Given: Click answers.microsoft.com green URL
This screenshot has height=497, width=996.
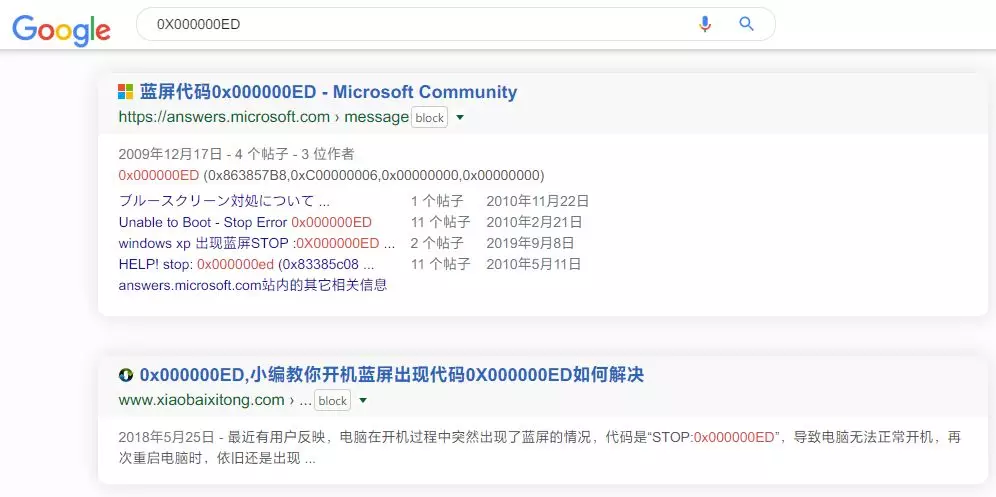Looking at the screenshot, I should pos(264,117).
